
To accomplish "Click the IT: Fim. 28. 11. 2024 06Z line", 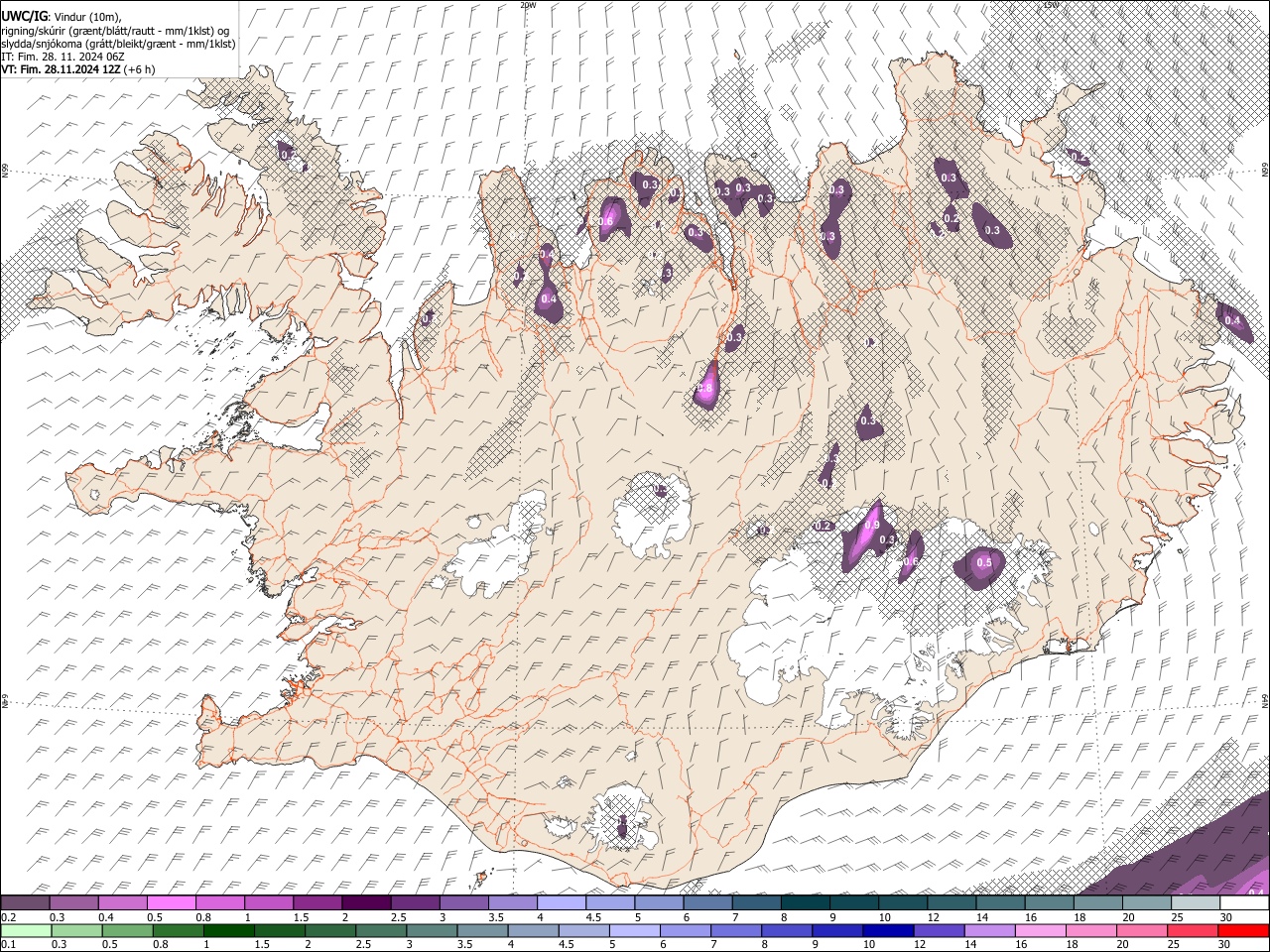I will 63,57.
